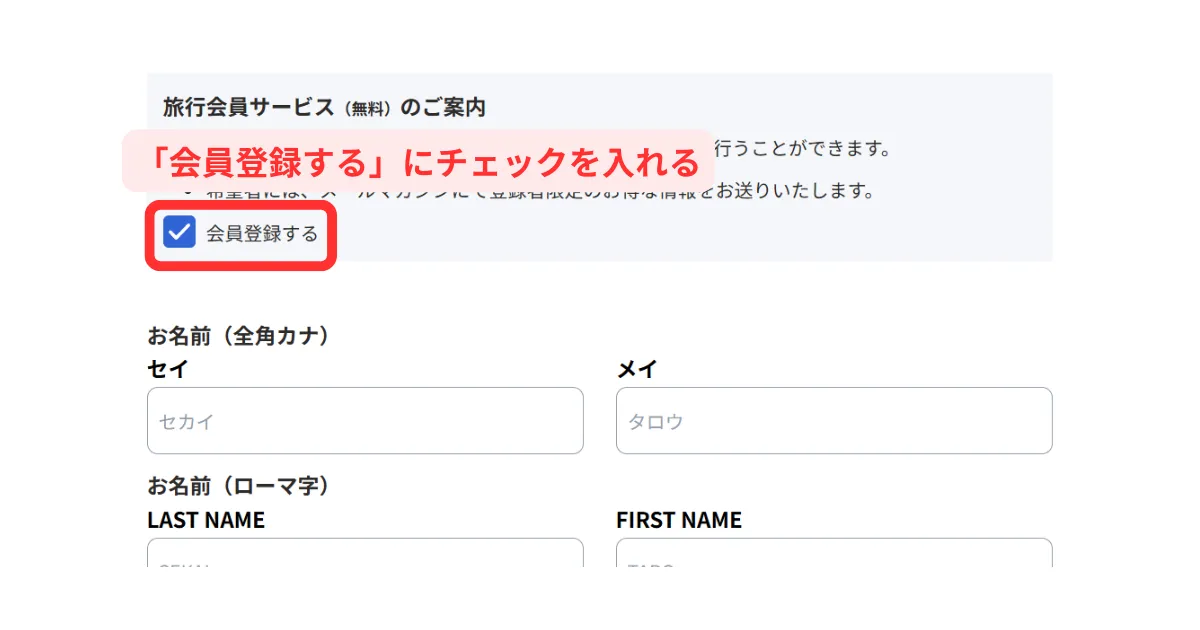Click the 会員登録する label text
The height and width of the screenshot is (630, 1200).
click(262, 234)
